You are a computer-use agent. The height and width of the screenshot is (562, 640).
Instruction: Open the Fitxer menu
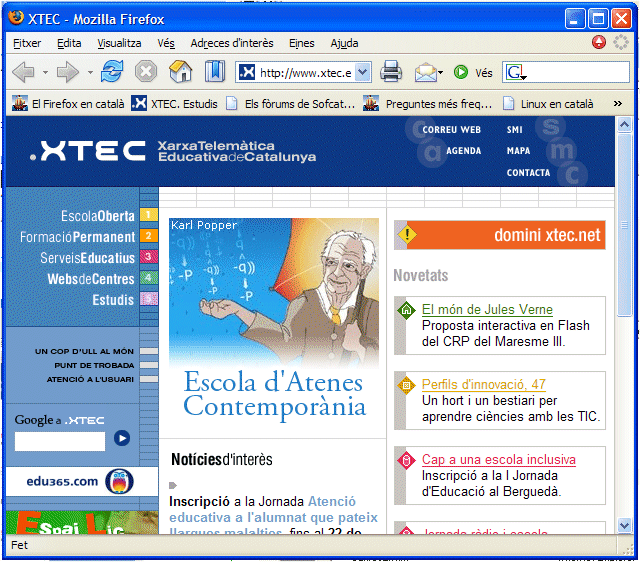[x=27, y=43]
